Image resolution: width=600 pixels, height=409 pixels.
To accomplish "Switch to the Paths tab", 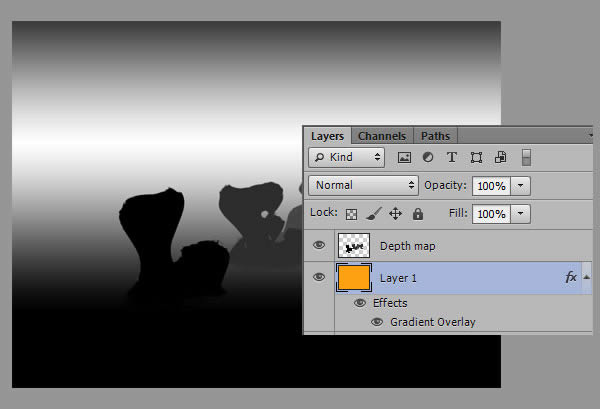I will click(435, 136).
